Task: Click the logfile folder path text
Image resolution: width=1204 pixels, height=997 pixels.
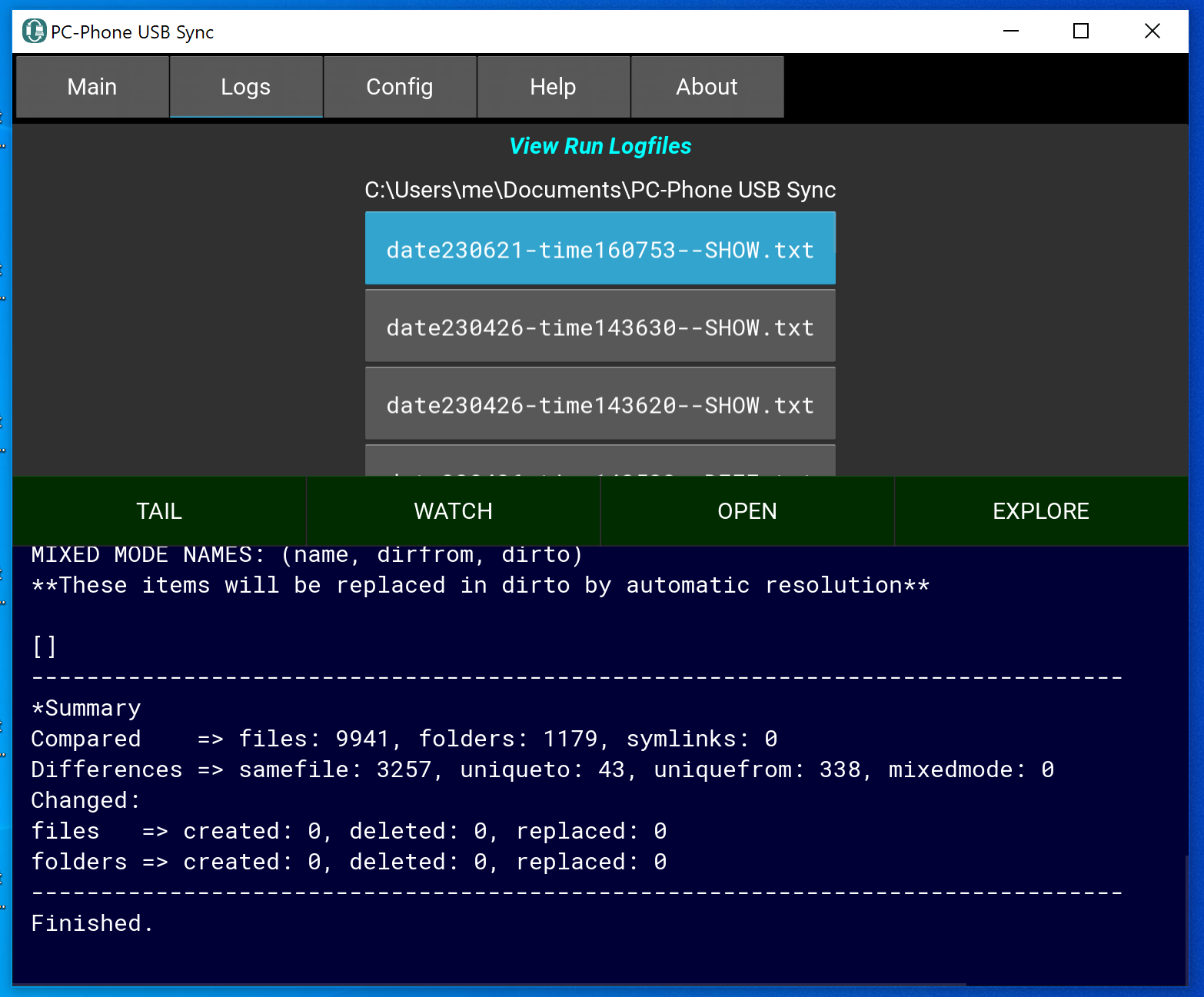Action: [600, 190]
